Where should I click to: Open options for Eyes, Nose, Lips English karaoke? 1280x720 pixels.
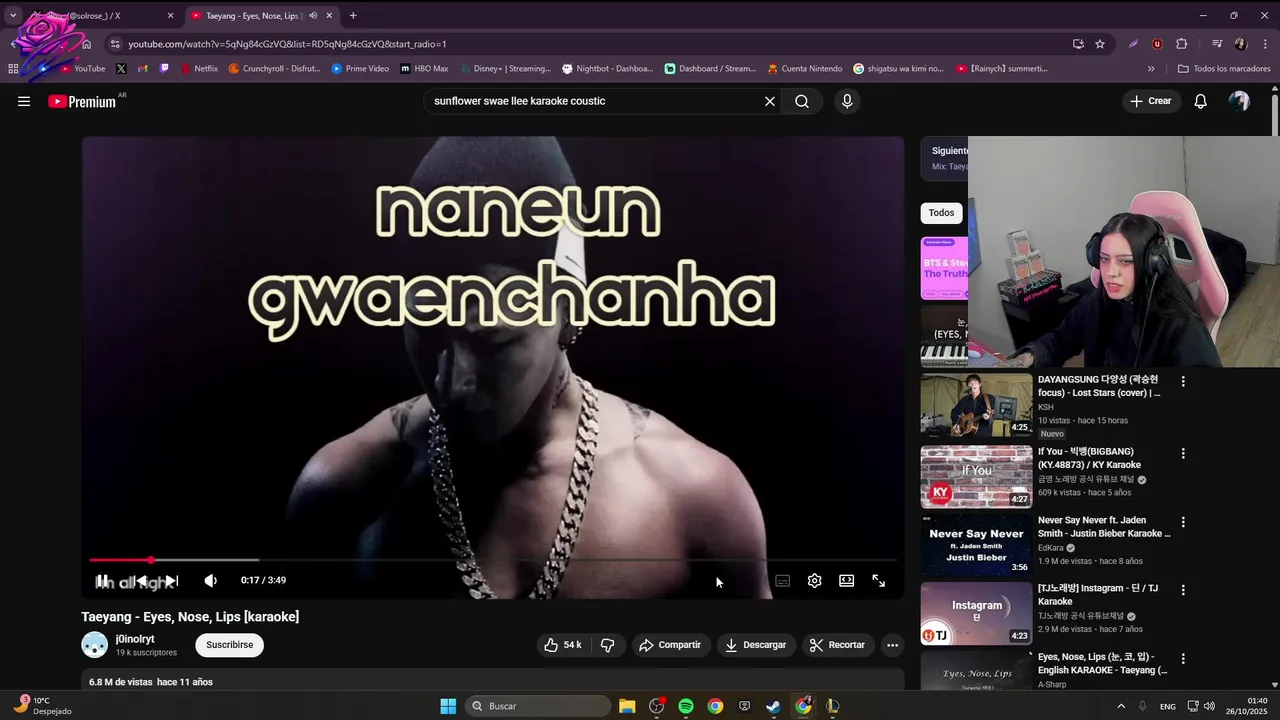1183,659
